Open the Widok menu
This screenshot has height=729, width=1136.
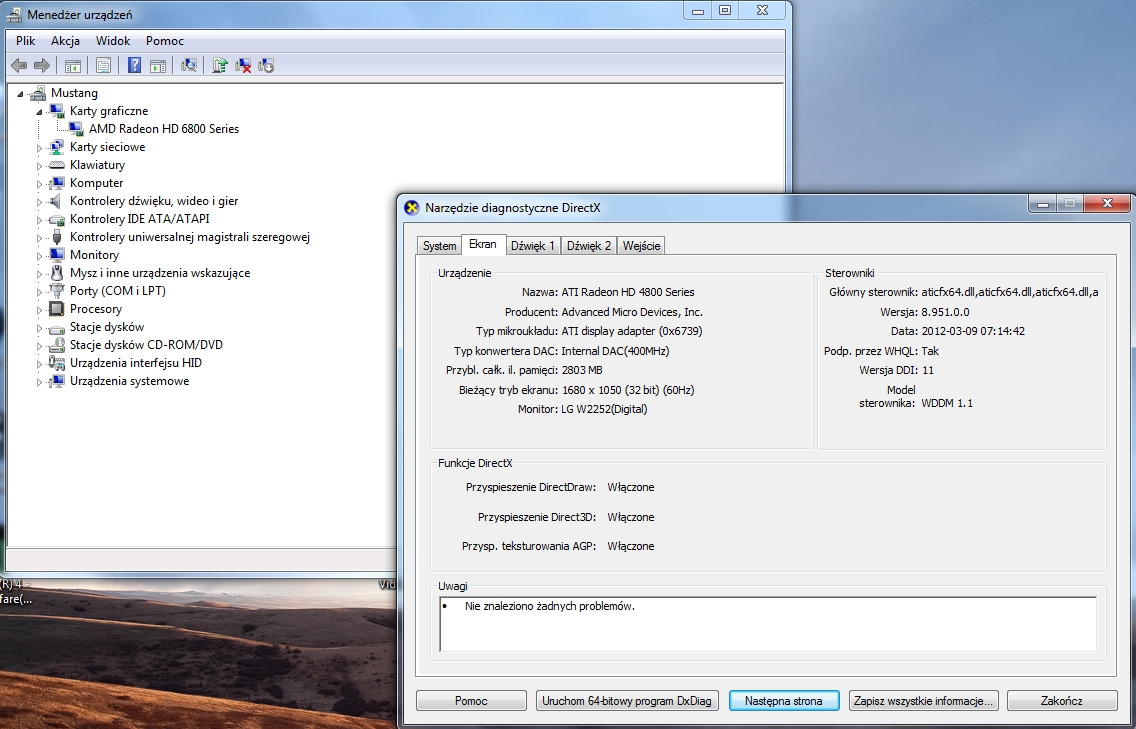click(x=113, y=41)
